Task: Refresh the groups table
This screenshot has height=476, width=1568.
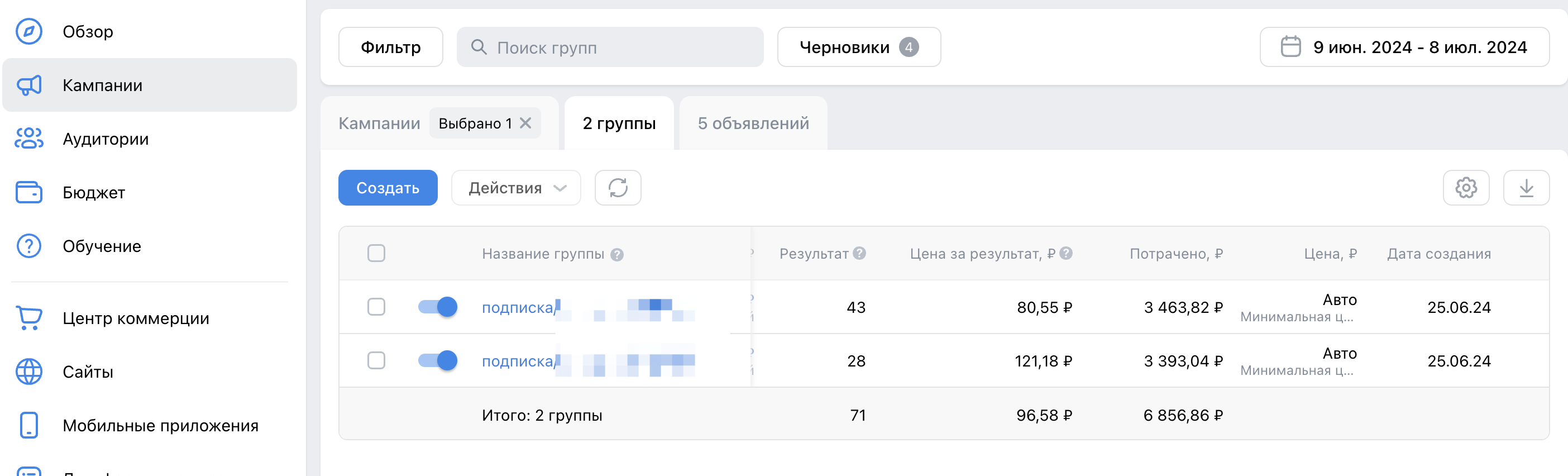Action: click(618, 188)
